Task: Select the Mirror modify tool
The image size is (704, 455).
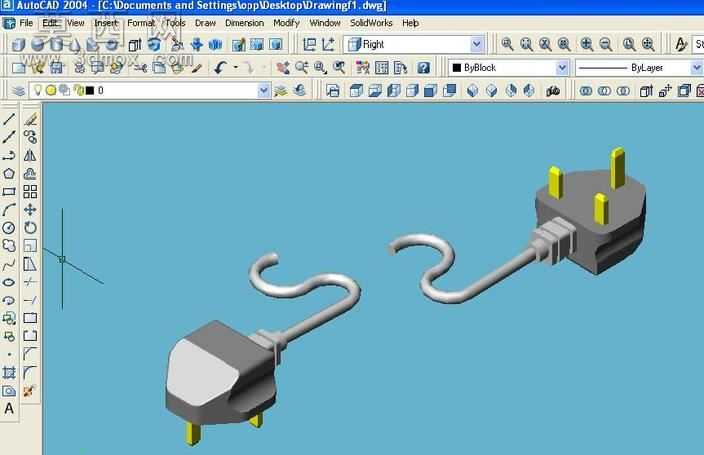Action: 30,155
